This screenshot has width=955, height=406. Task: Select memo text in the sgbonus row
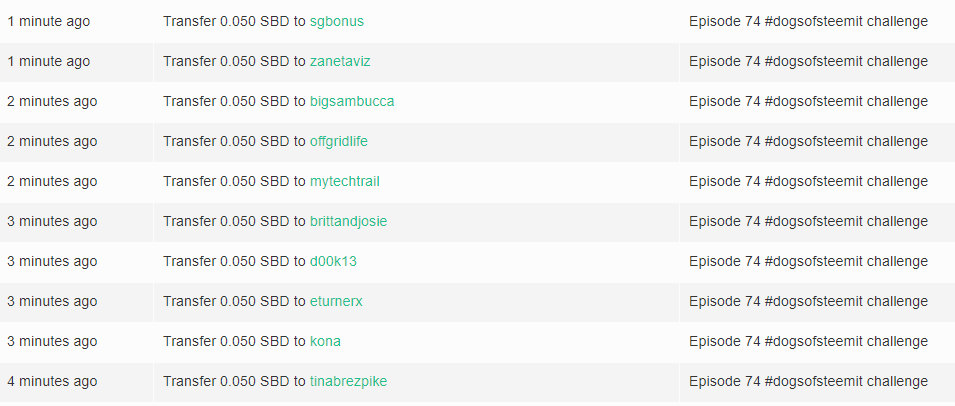pyautogui.click(x=808, y=22)
